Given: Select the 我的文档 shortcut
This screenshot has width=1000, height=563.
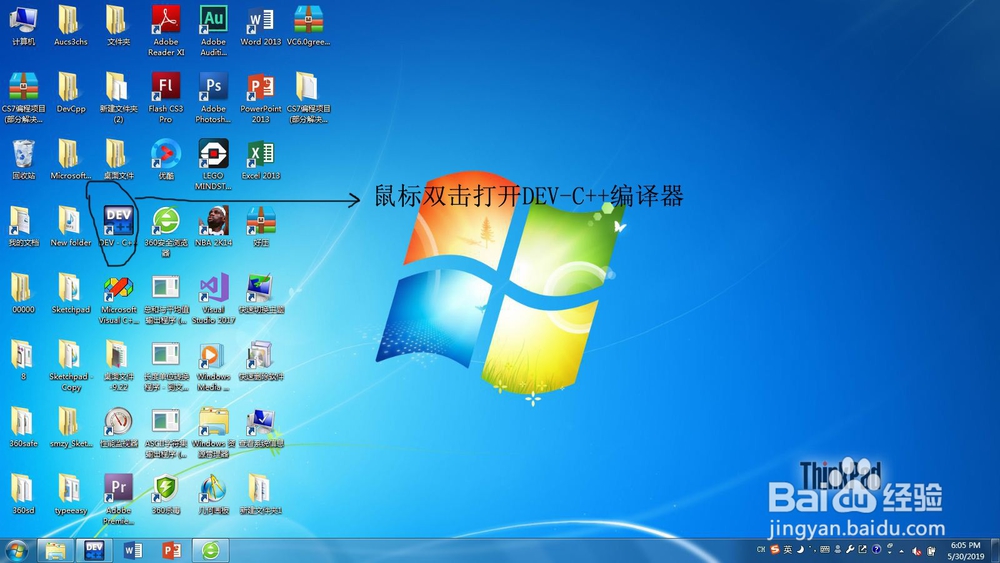Looking at the screenshot, I should point(24,226).
